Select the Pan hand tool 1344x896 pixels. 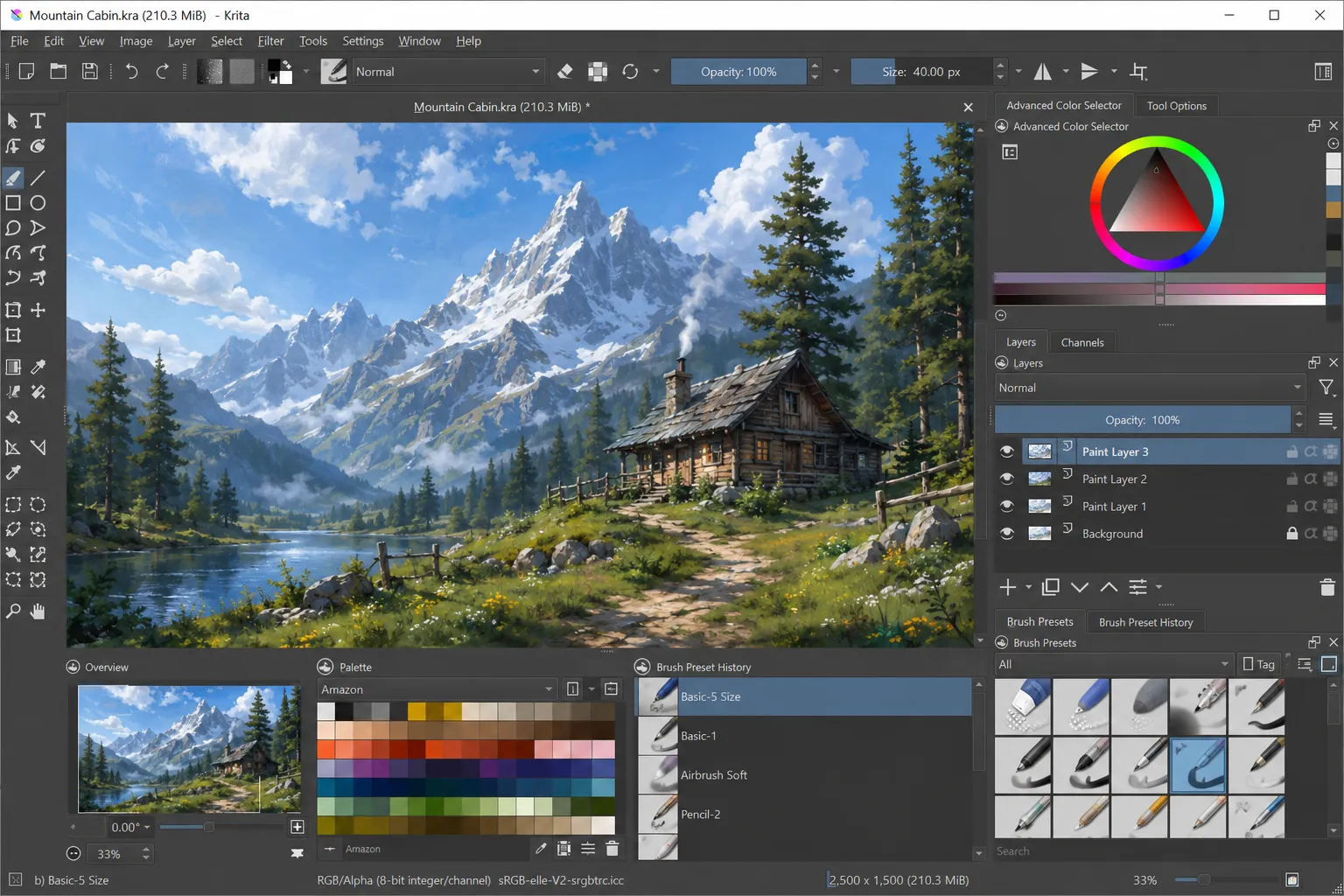pos(38,611)
